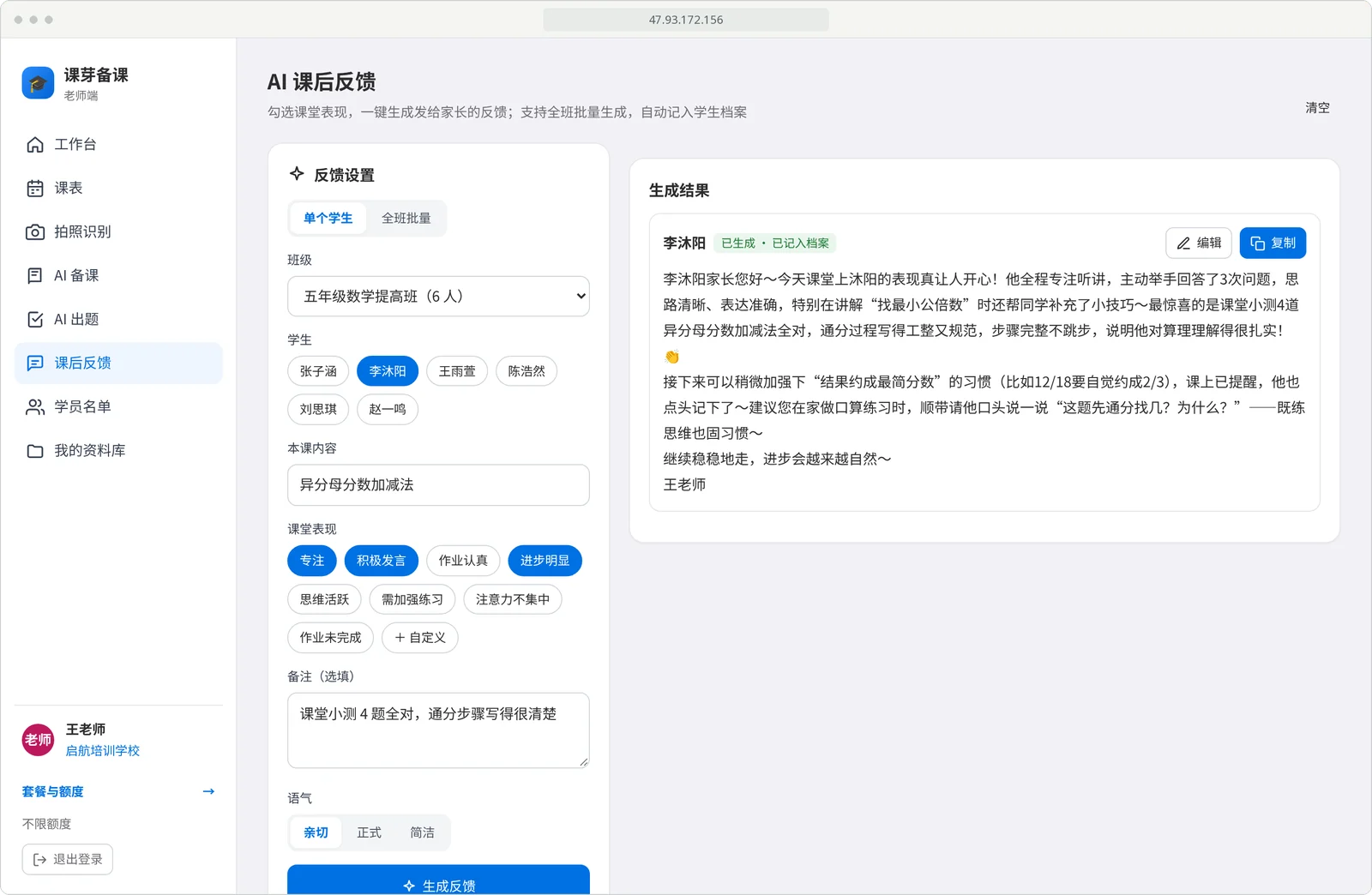
Task: Enable the 思维活跃 performance tag
Action: 324,599
